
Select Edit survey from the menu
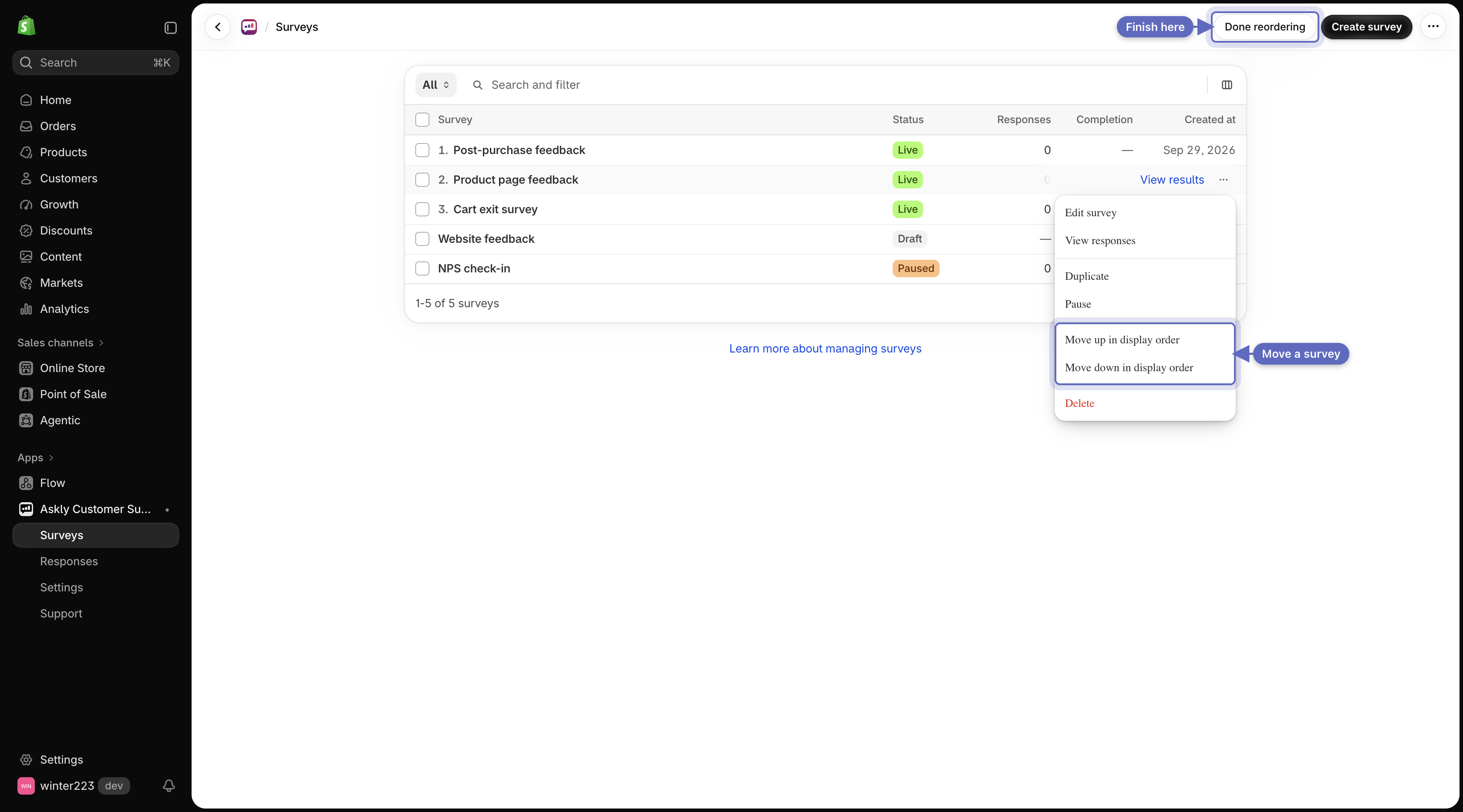pos(1144,212)
